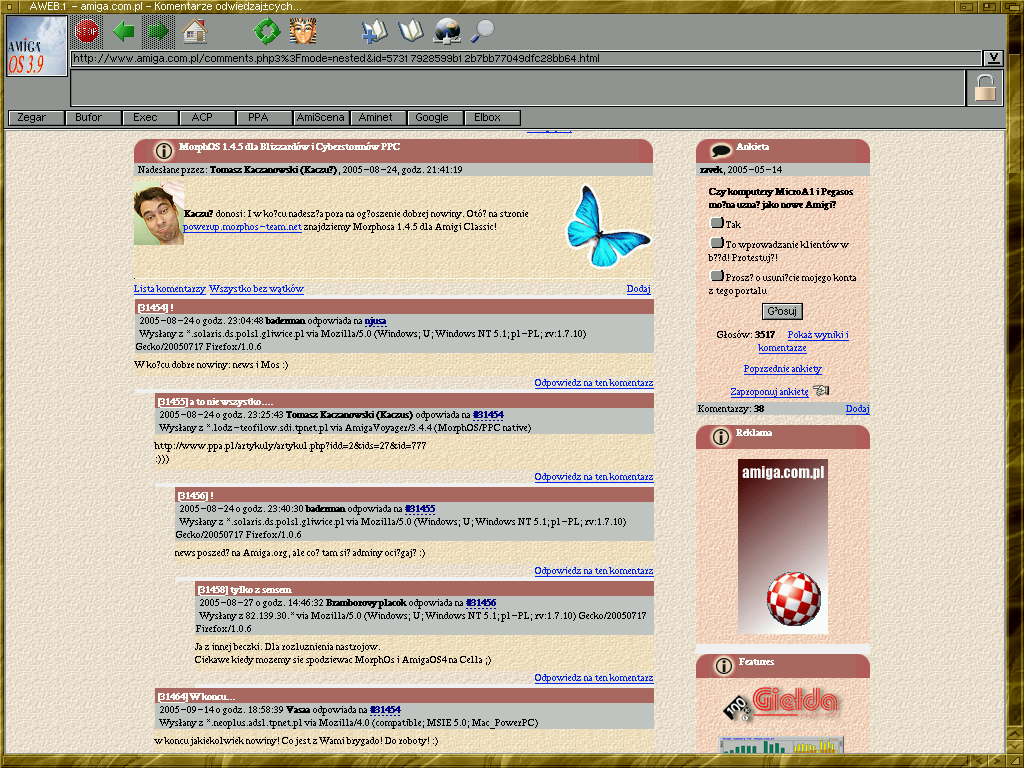The height and width of the screenshot is (768, 1024).
Task: Click the Bufor bookmark button
Action: [x=93, y=118]
